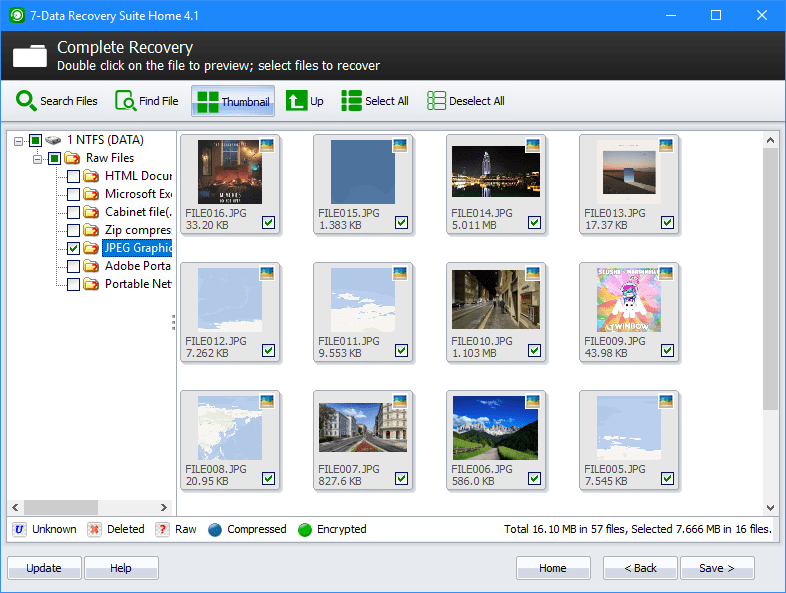Click the Microsoft Excel folder icon
Viewport: 786px width, 593px height.
coord(91,194)
